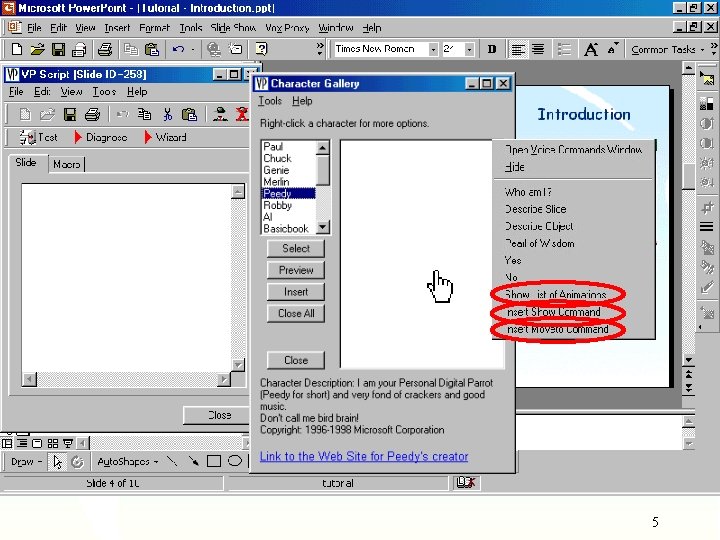Screen dimensions: 720x540
Task: Switch to the Slide tab in VP Script
Action: pos(26,163)
